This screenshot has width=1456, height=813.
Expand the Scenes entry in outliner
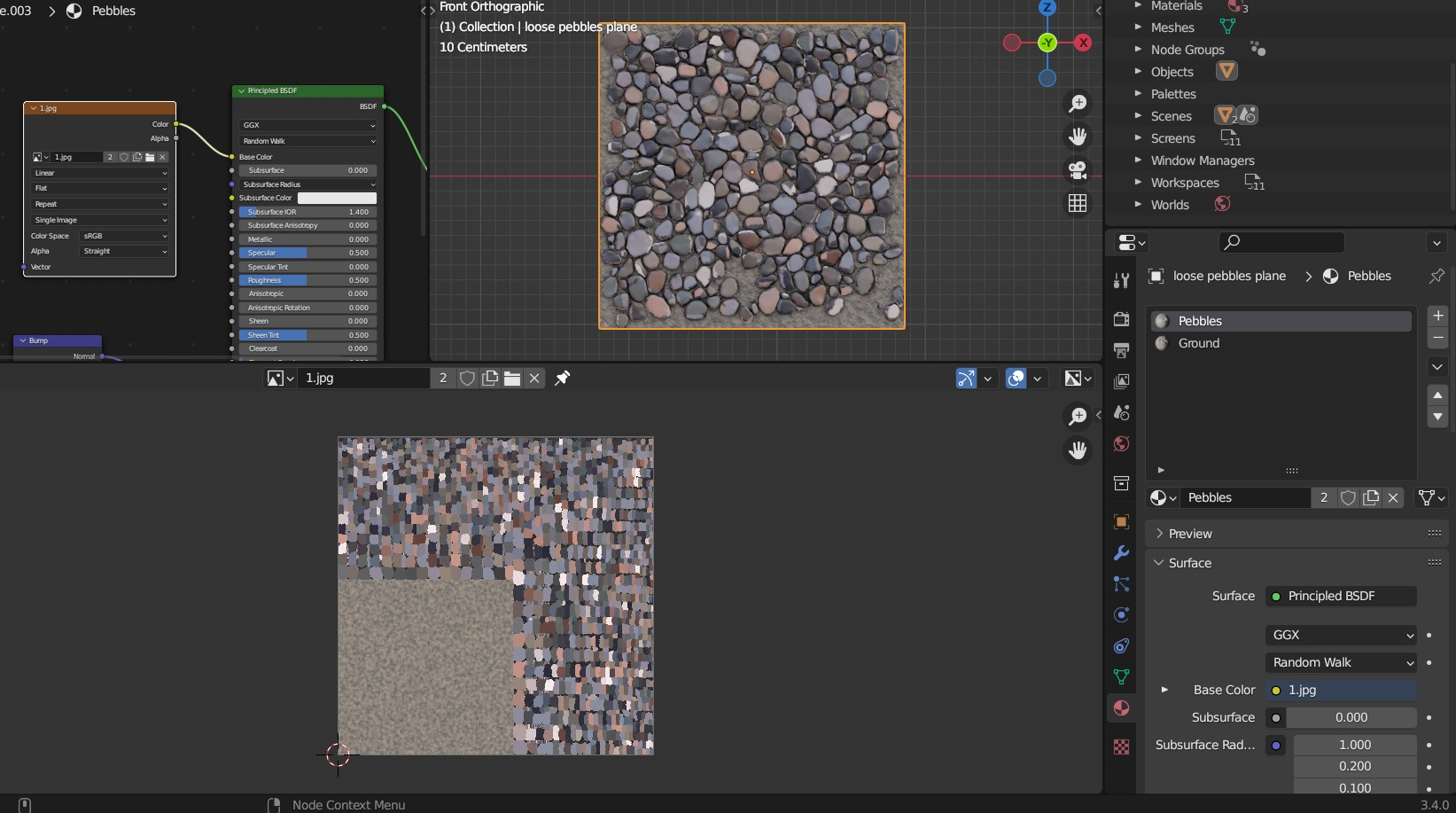(1138, 116)
